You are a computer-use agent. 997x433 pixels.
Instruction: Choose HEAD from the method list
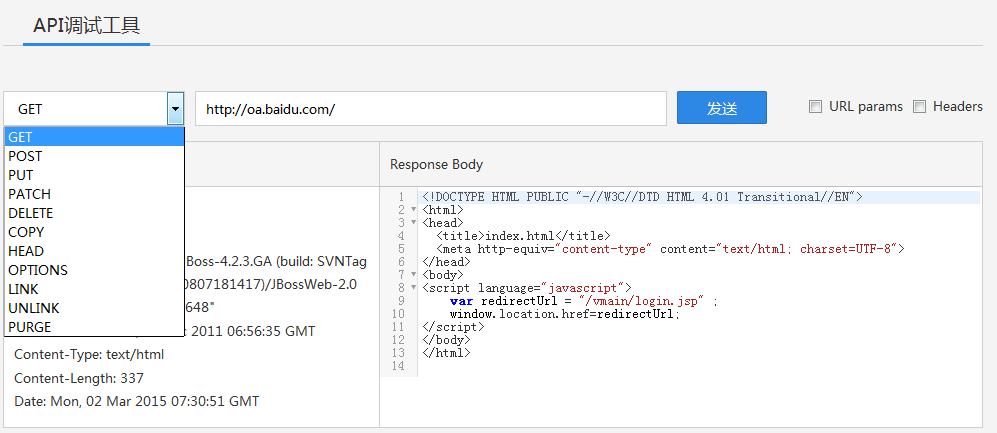coord(95,251)
